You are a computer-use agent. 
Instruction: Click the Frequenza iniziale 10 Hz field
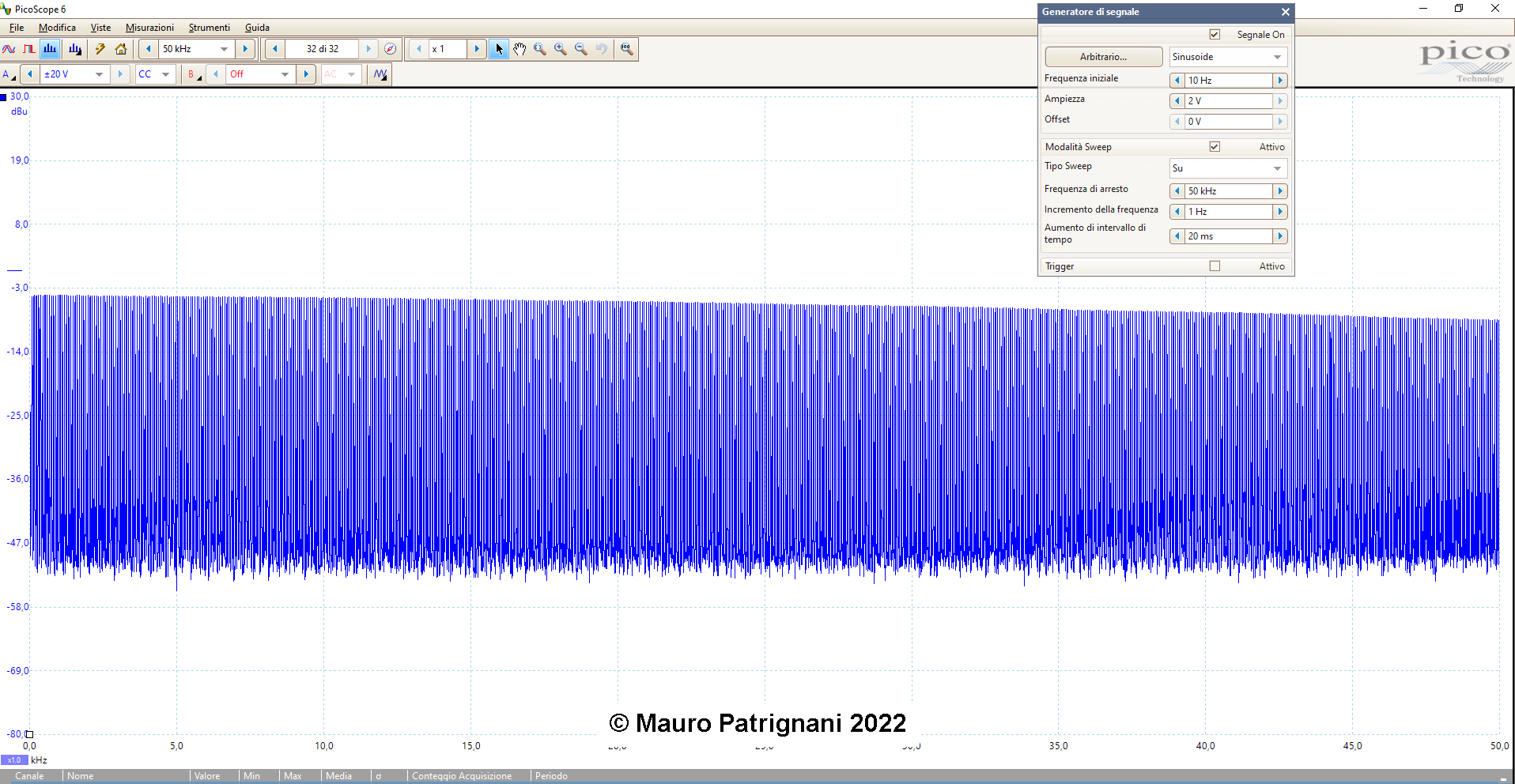coord(1228,81)
